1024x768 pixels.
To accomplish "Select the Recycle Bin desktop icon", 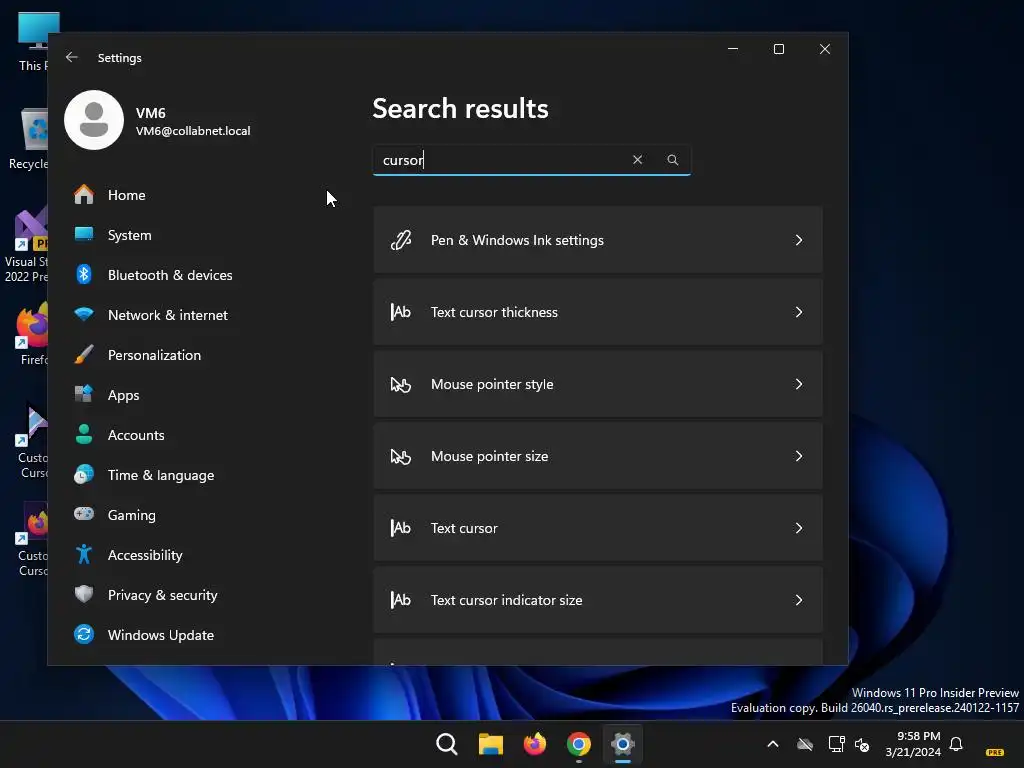I will pyautogui.click(x=28, y=138).
